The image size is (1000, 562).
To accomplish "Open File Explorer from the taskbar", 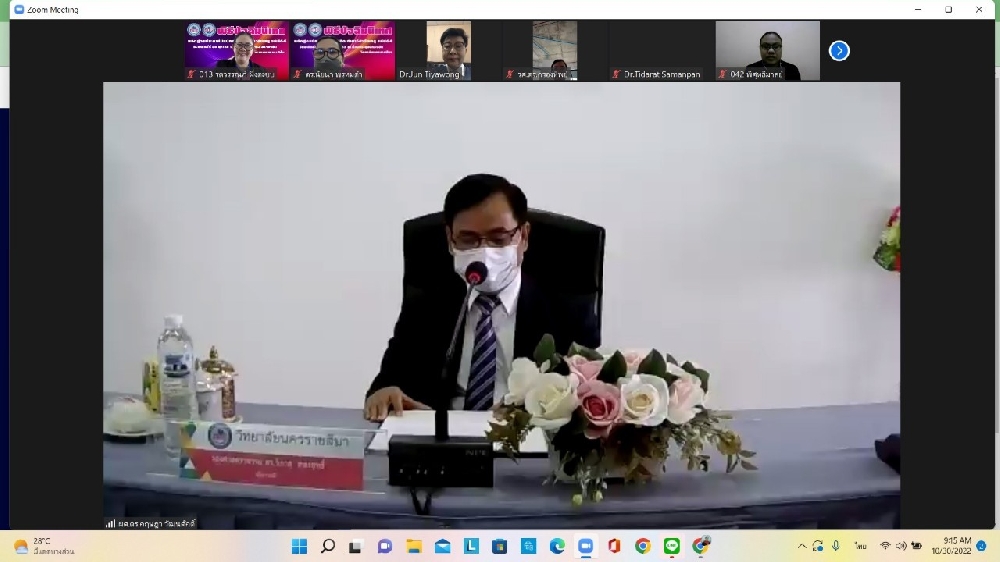I will tap(414, 546).
